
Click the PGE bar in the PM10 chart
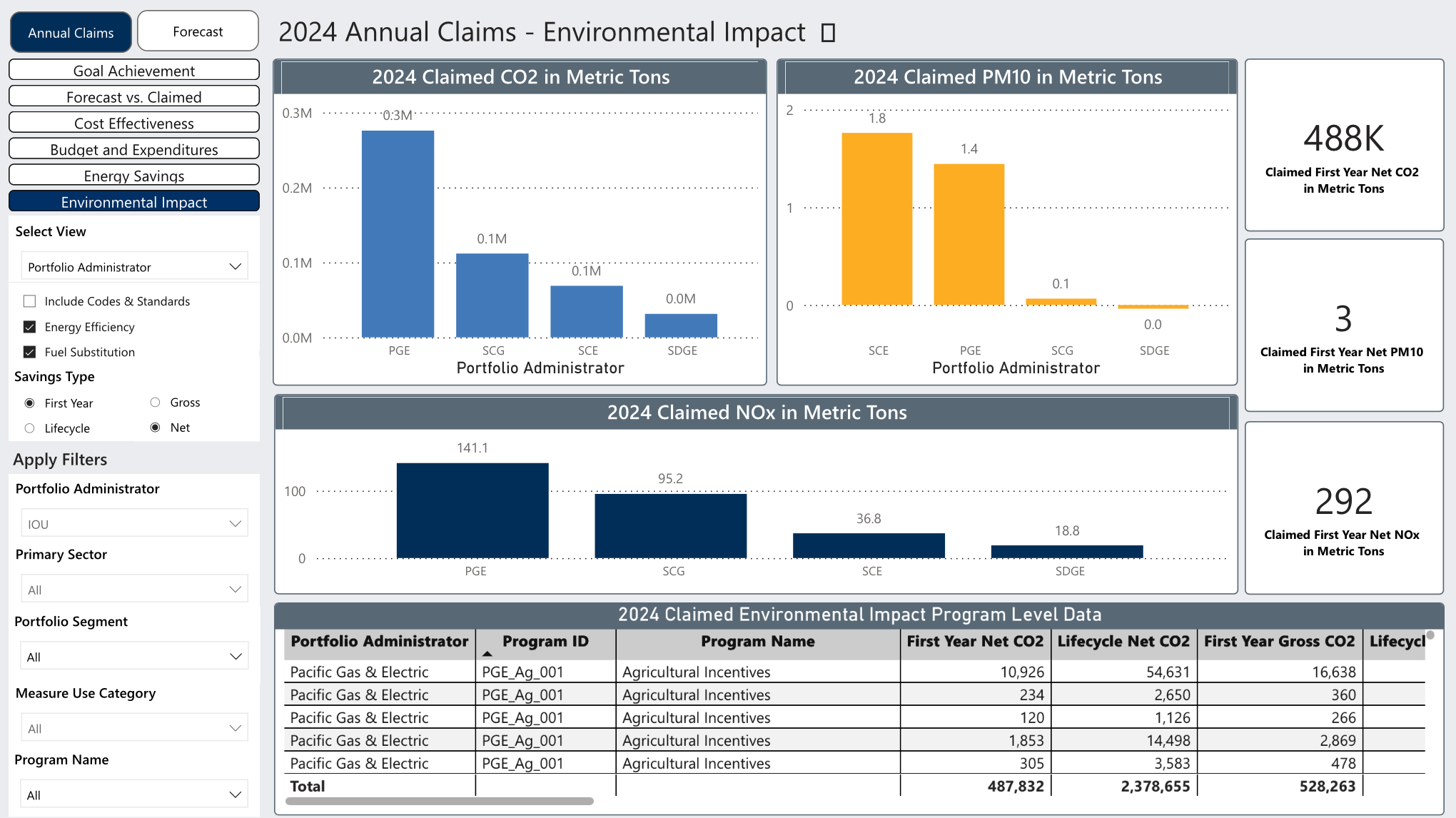pos(969,235)
